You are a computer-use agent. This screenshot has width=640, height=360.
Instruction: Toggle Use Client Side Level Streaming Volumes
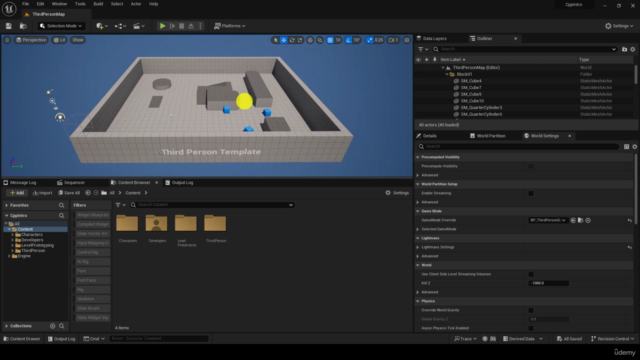click(x=531, y=274)
